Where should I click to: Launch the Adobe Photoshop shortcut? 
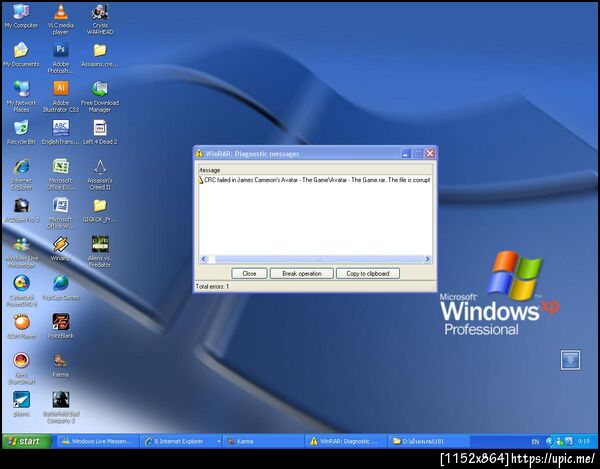pos(60,57)
